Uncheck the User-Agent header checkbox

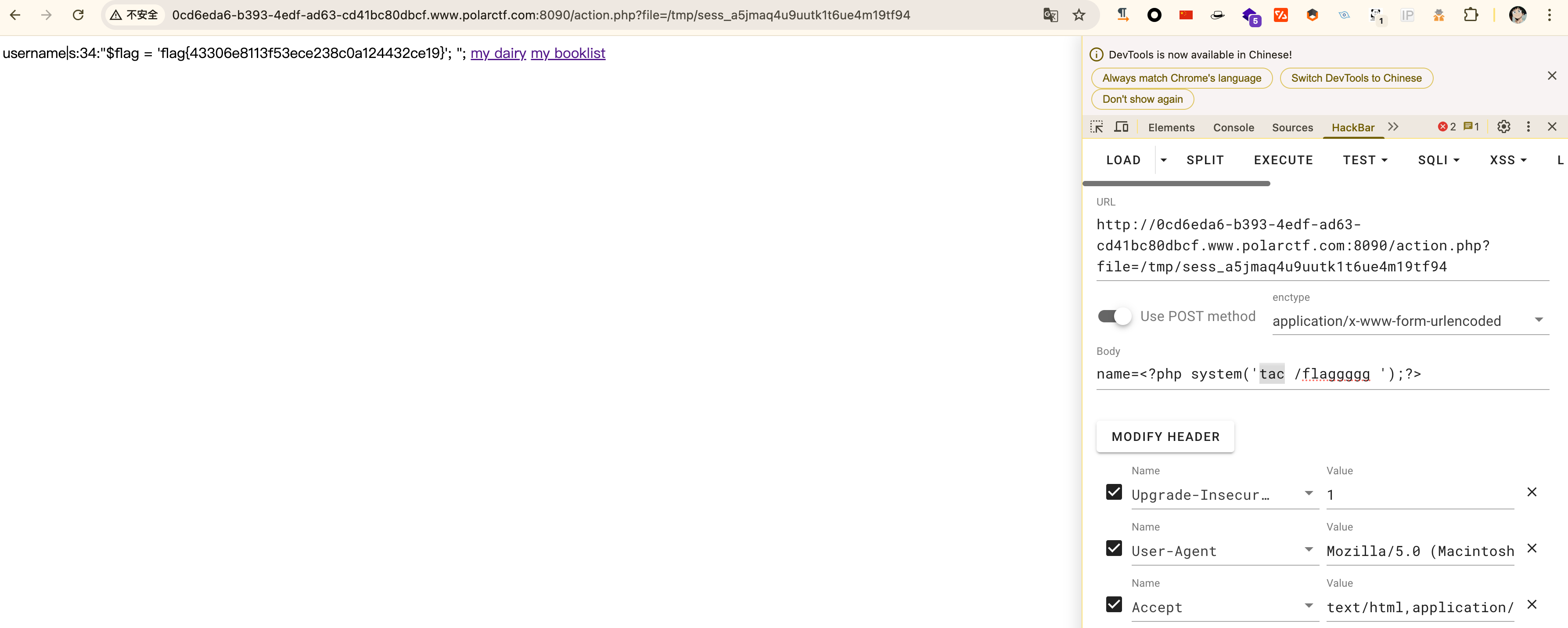pyautogui.click(x=1114, y=548)
